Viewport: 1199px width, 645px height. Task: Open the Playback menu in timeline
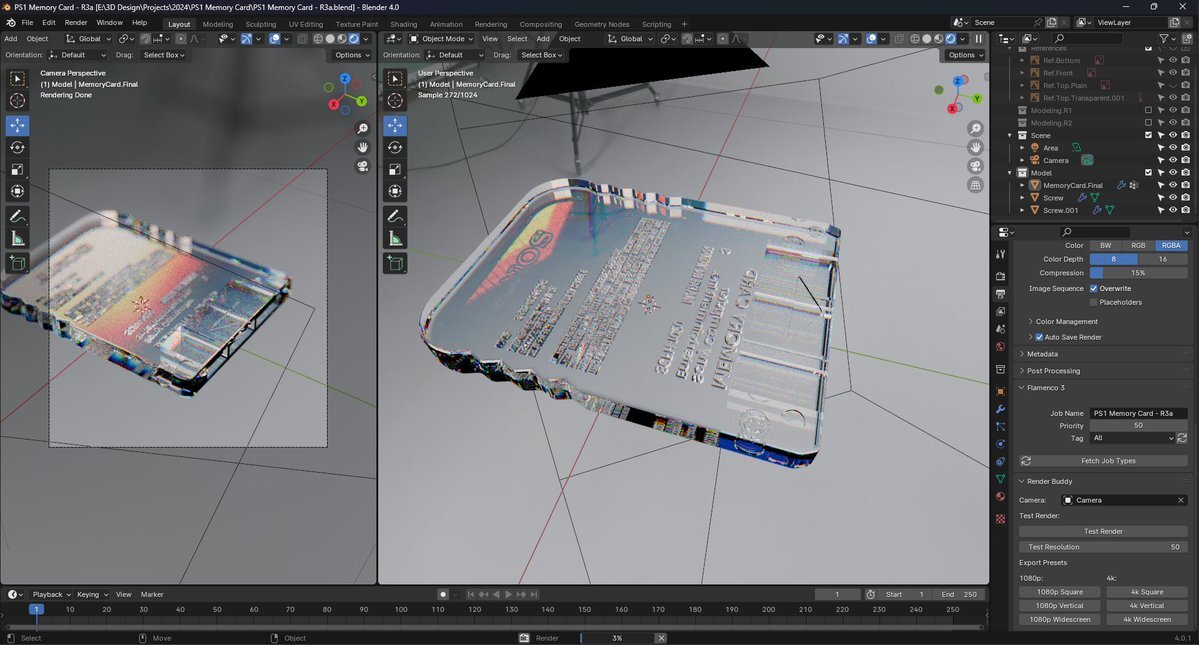(x=50, y=595)
